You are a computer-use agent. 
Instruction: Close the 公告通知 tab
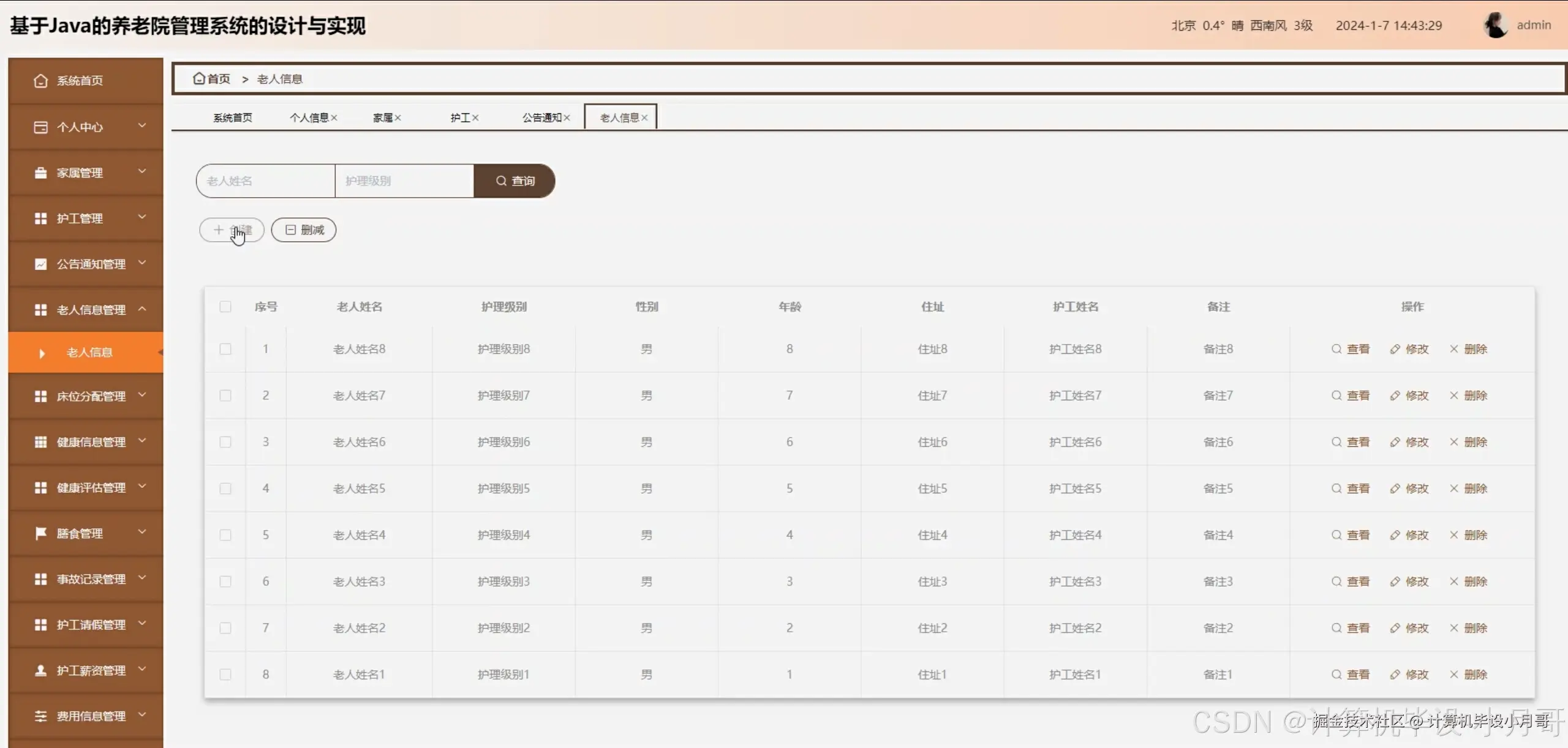(x=567, y=118)
